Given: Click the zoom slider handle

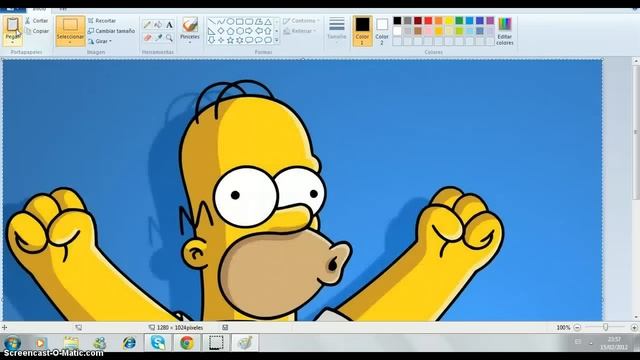Looking at the screenshot, I should tap(606, 327).
